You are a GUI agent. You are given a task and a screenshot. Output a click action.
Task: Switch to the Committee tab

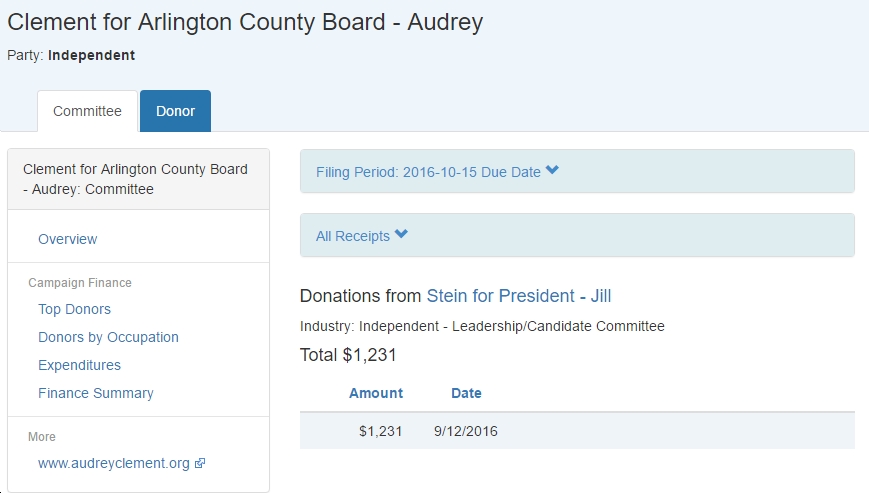point(88,111)
